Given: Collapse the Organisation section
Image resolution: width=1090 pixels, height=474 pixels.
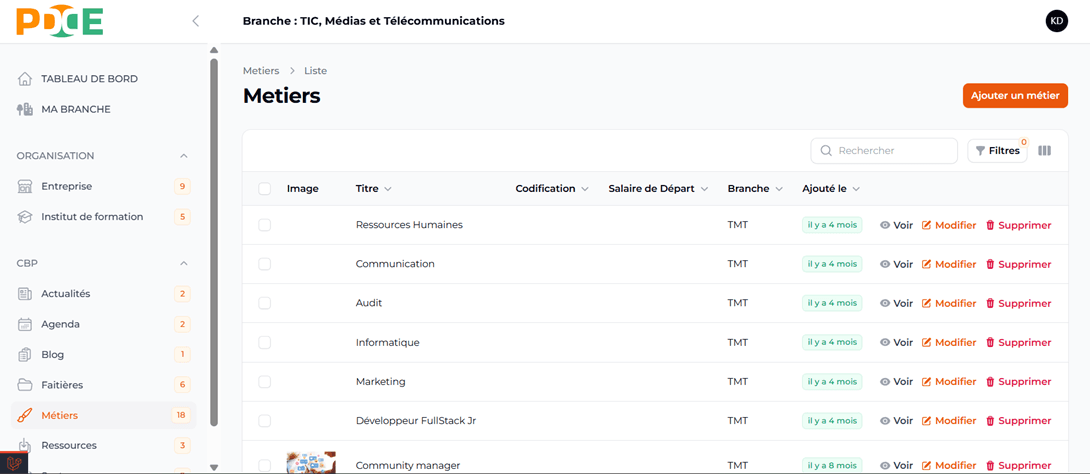Looking at the screenshot, I should pos(183,156).
